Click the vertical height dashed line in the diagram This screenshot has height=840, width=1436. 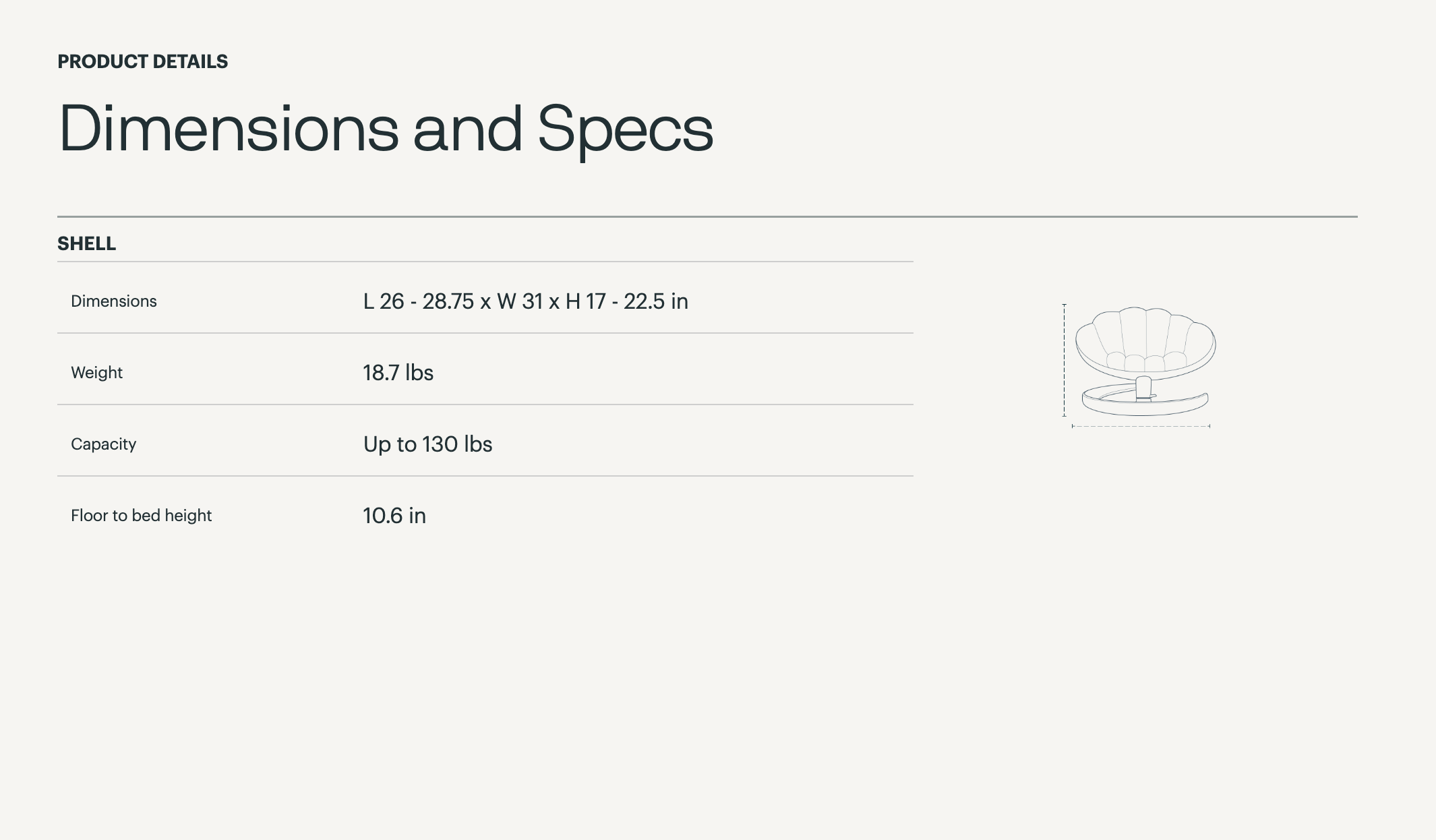tap(1065, 360)
